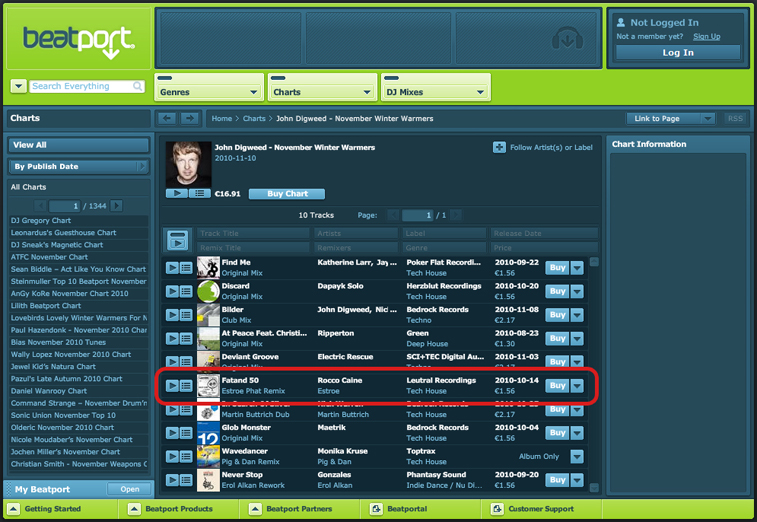Click the Sign Up link

coord(706,37)
